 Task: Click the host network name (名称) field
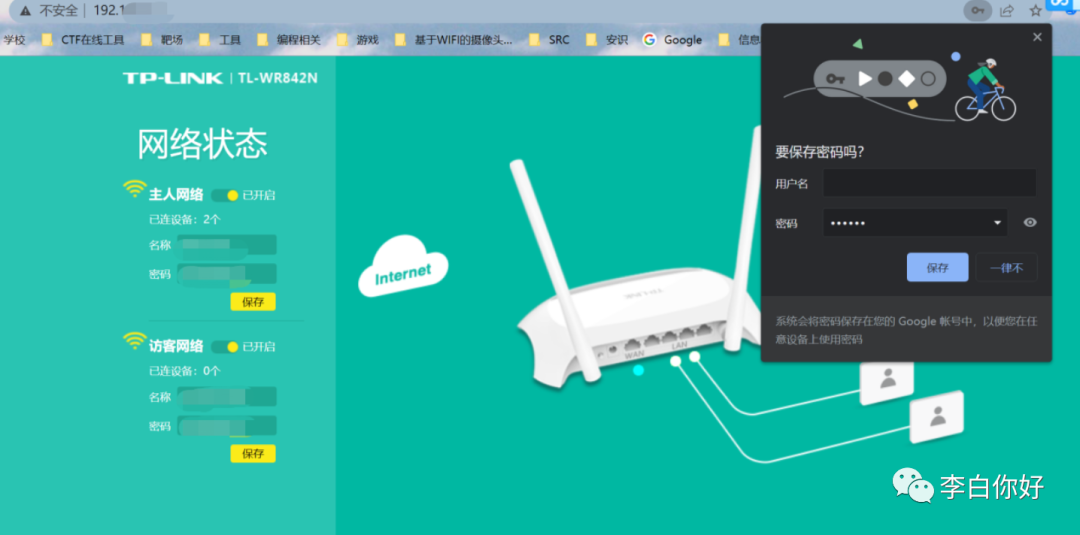point(227,244)
